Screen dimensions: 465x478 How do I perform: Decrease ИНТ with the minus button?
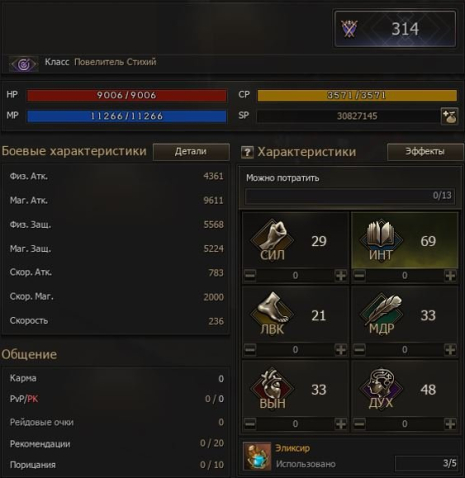(359, 275)
